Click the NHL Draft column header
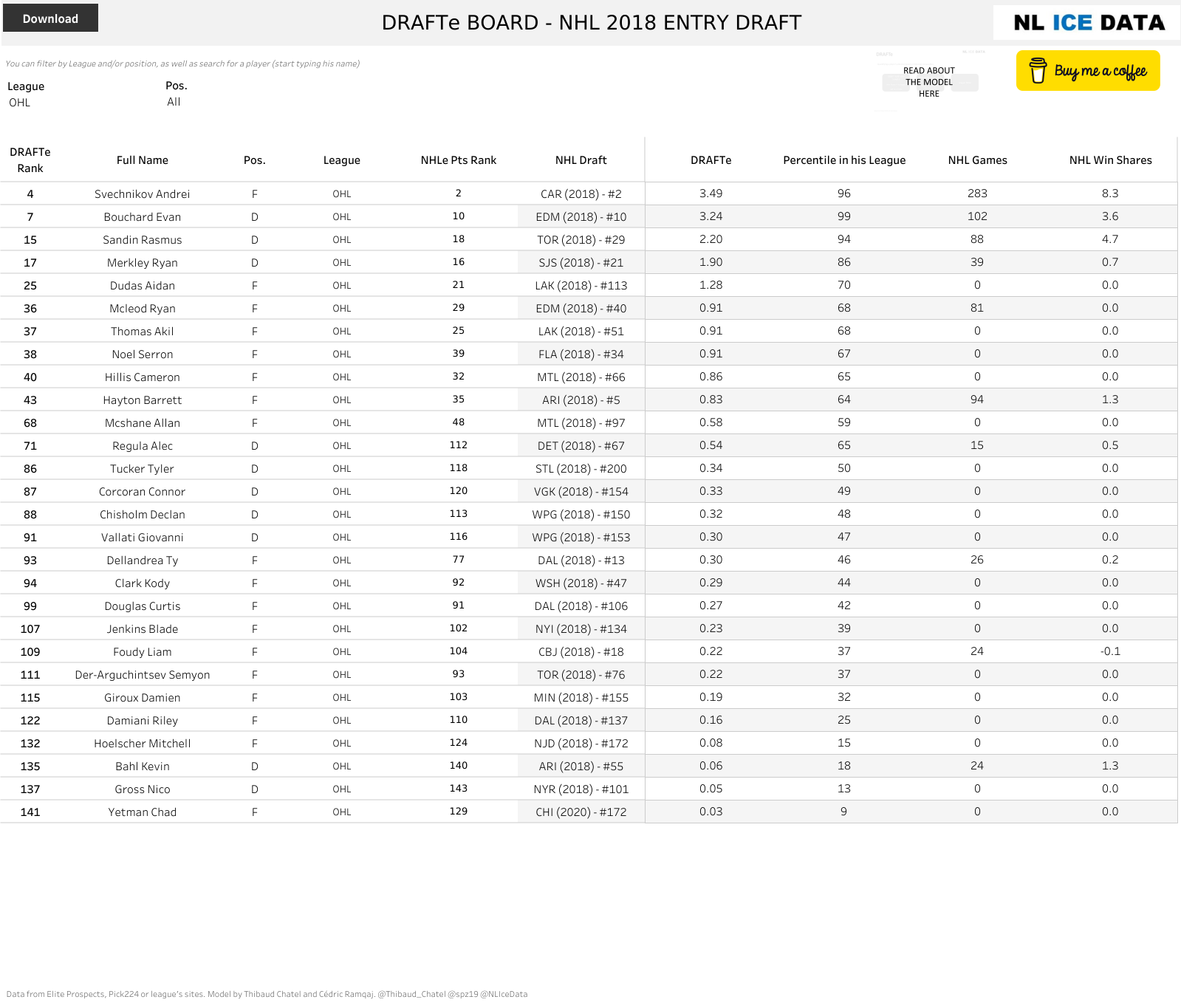Screen dimensions: 1181x1008 581,160
